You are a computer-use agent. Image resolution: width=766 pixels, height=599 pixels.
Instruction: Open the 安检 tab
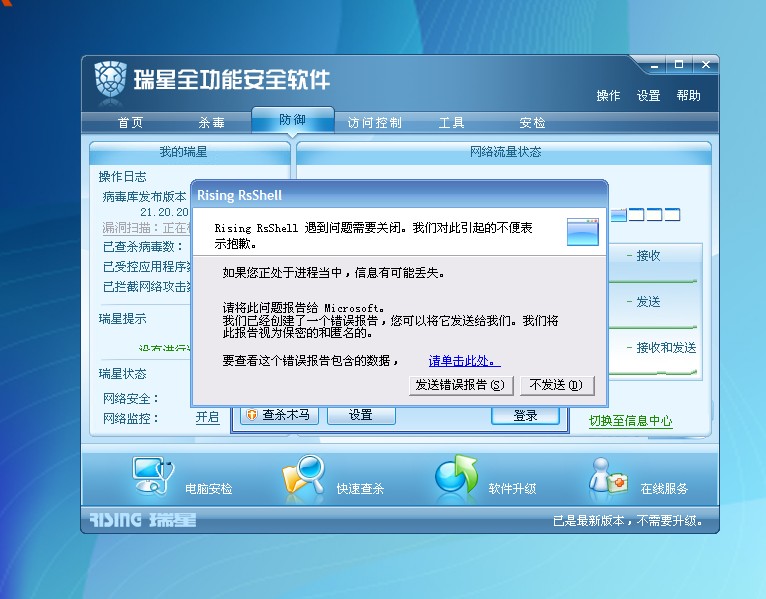coord(532,122)
